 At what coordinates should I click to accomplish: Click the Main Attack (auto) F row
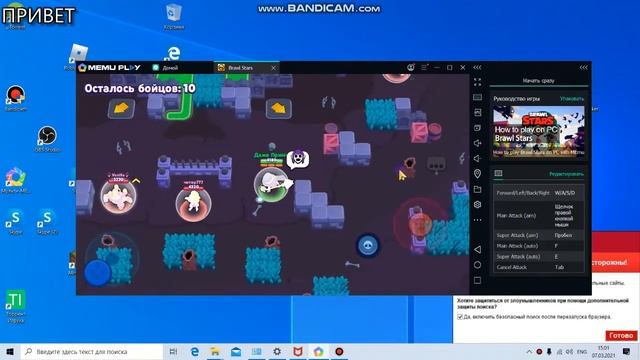(538, 246)
